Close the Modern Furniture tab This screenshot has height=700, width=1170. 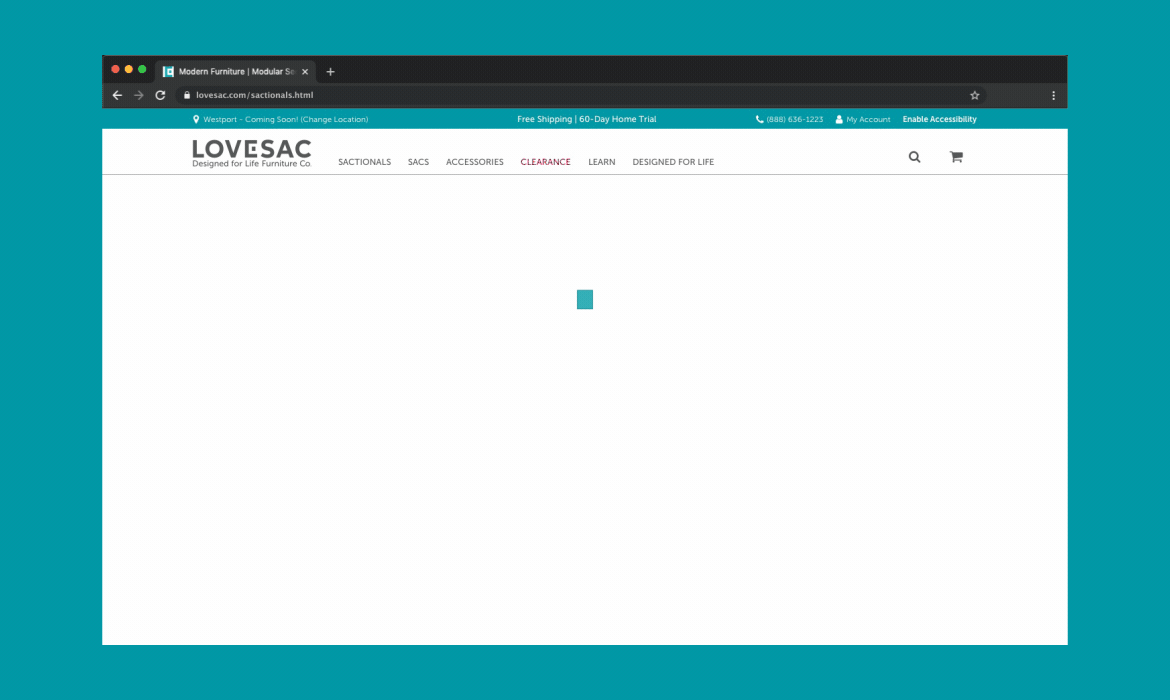click(x=305, y=72)
